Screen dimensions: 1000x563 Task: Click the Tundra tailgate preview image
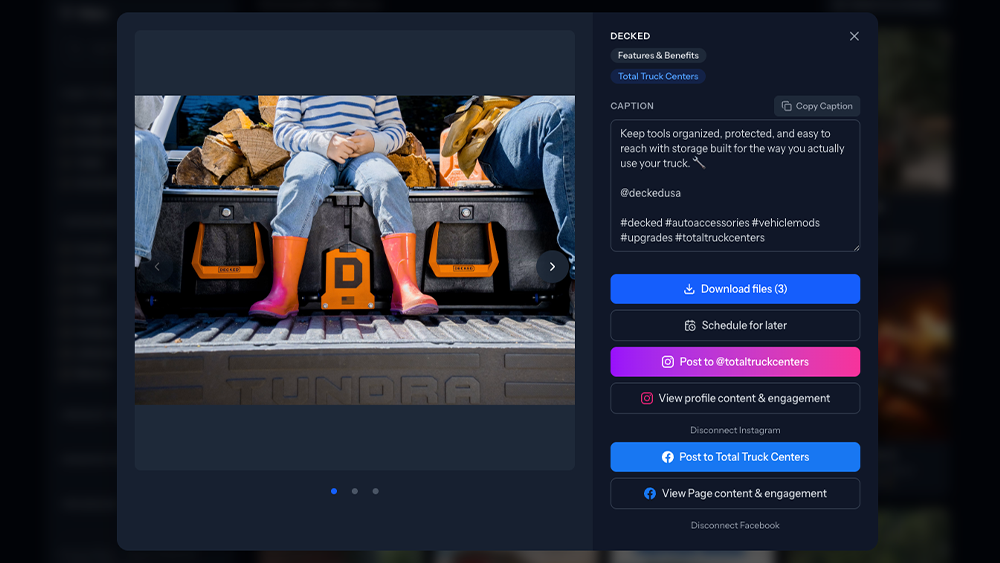pos(355,250)
